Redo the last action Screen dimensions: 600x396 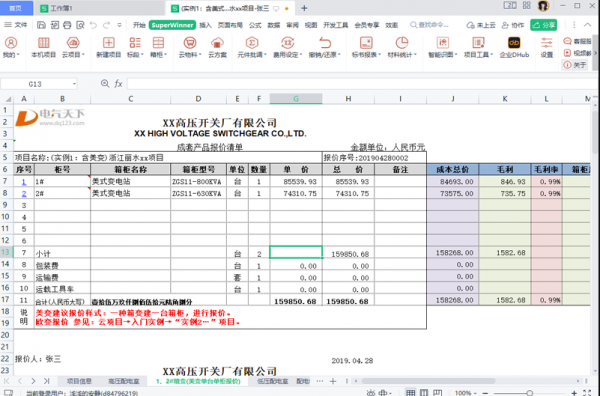point(106,25)
